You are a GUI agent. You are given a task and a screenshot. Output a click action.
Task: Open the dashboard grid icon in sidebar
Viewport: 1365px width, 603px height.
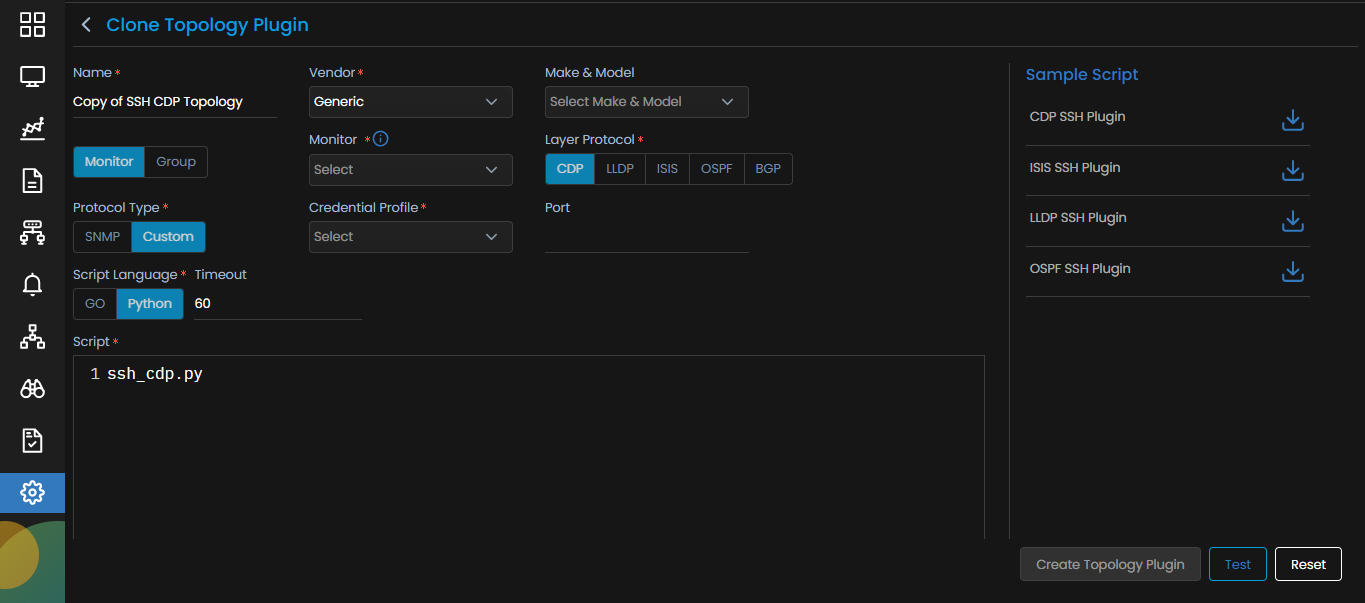[x=32, y=25]
